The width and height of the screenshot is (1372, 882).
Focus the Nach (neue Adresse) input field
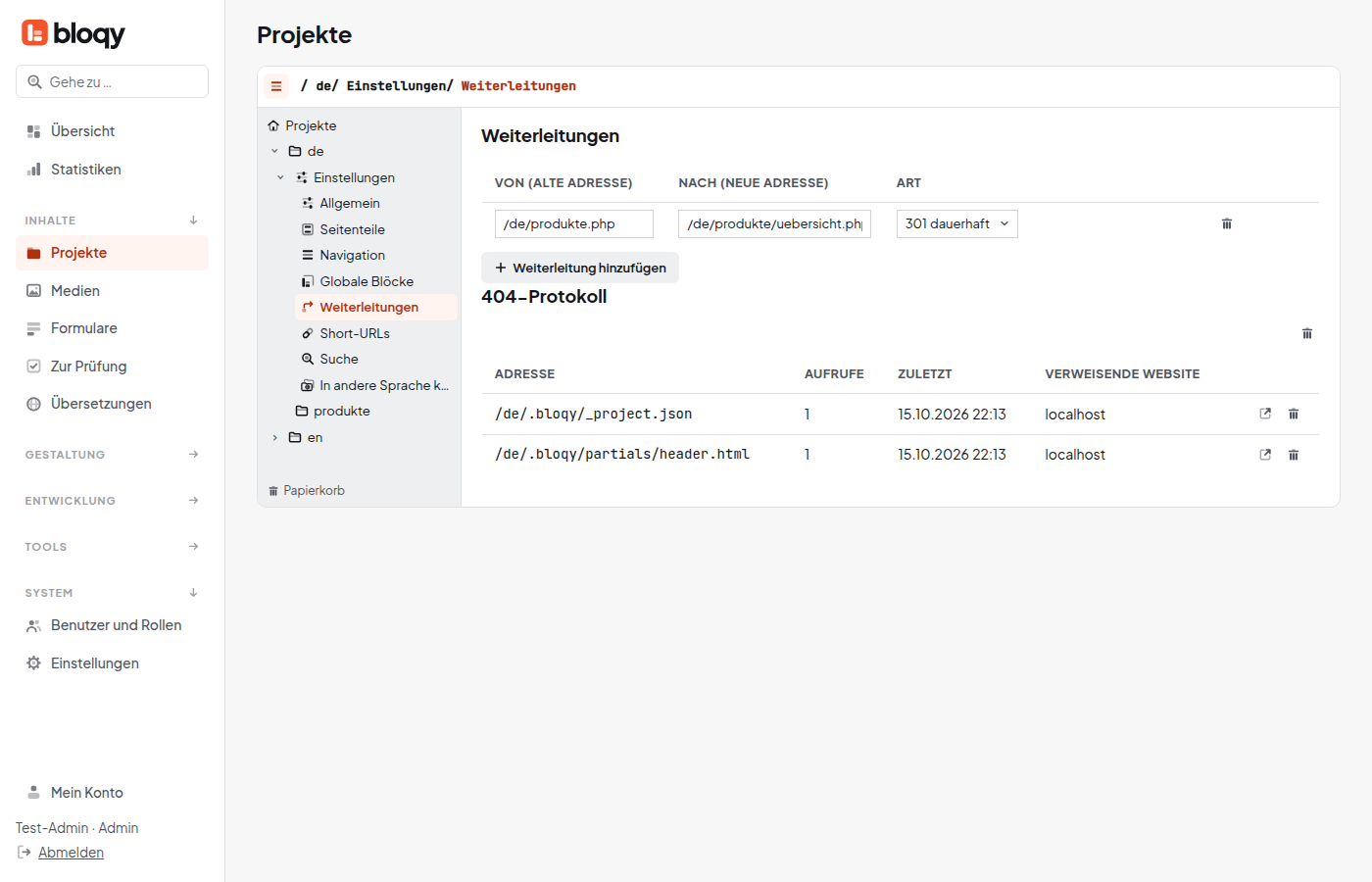[x=774, y=223]
